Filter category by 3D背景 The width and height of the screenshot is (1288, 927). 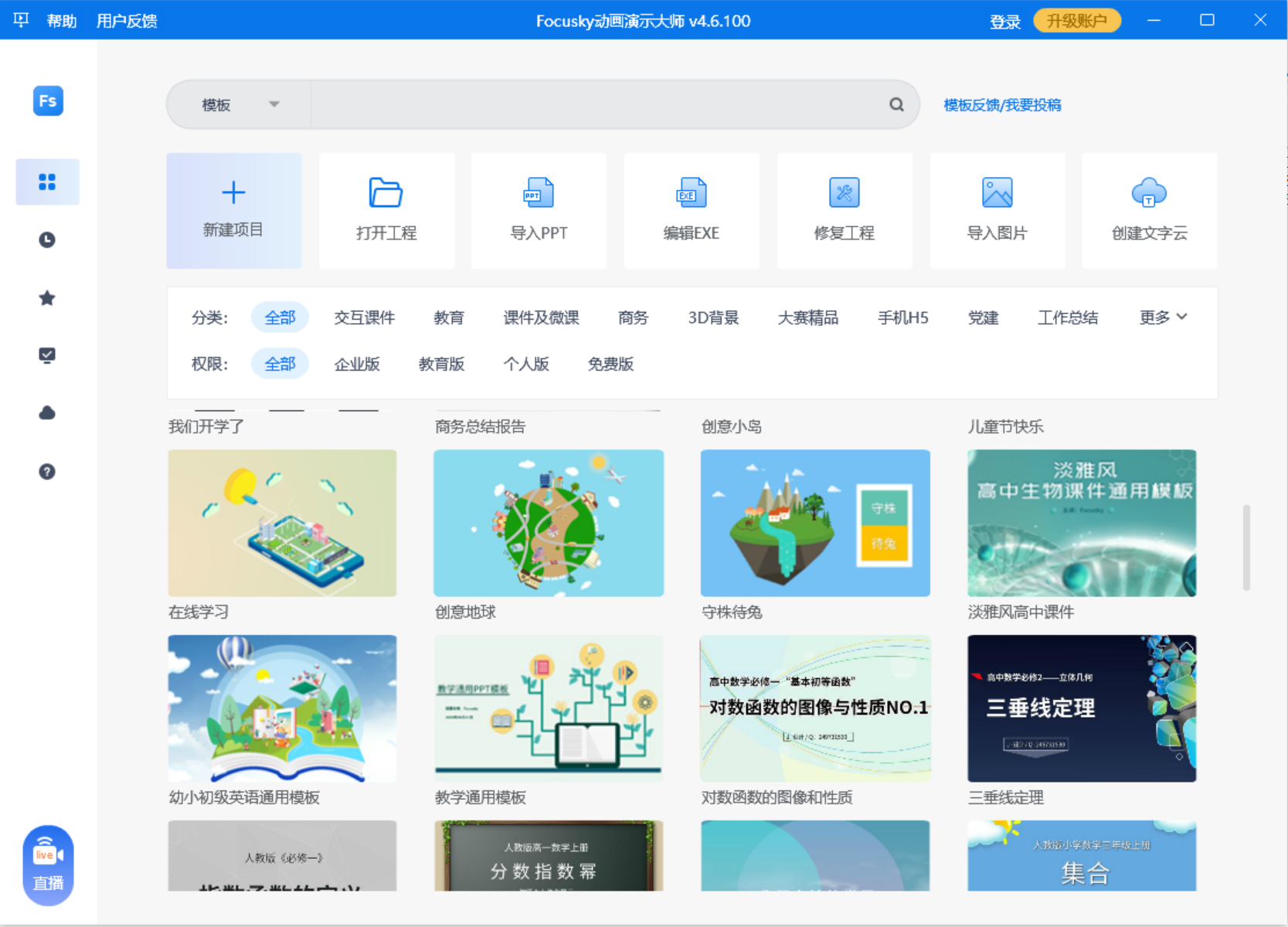713,317
